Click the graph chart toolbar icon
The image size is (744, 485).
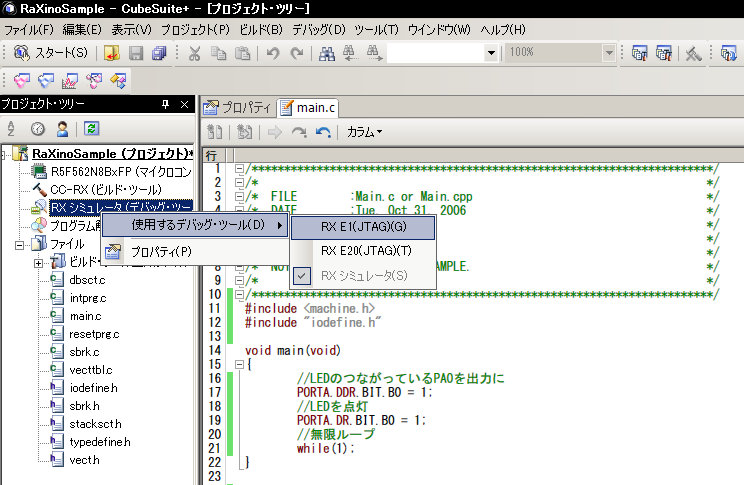click(69, 81)
